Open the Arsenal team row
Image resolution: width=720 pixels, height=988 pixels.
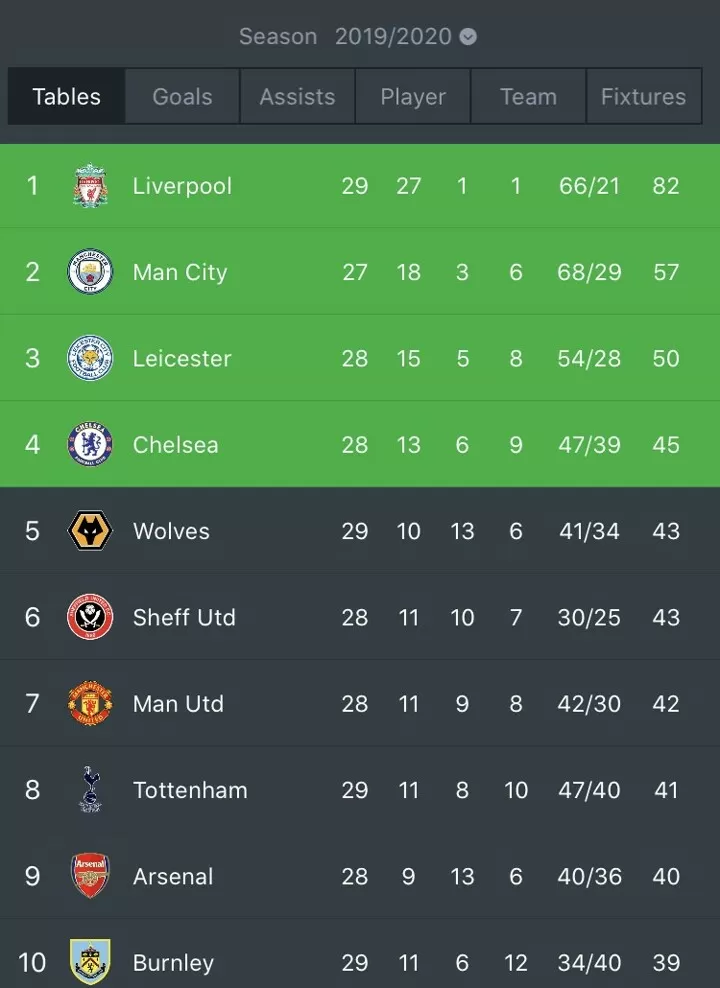pyautogui.click(x=360, y=876)
